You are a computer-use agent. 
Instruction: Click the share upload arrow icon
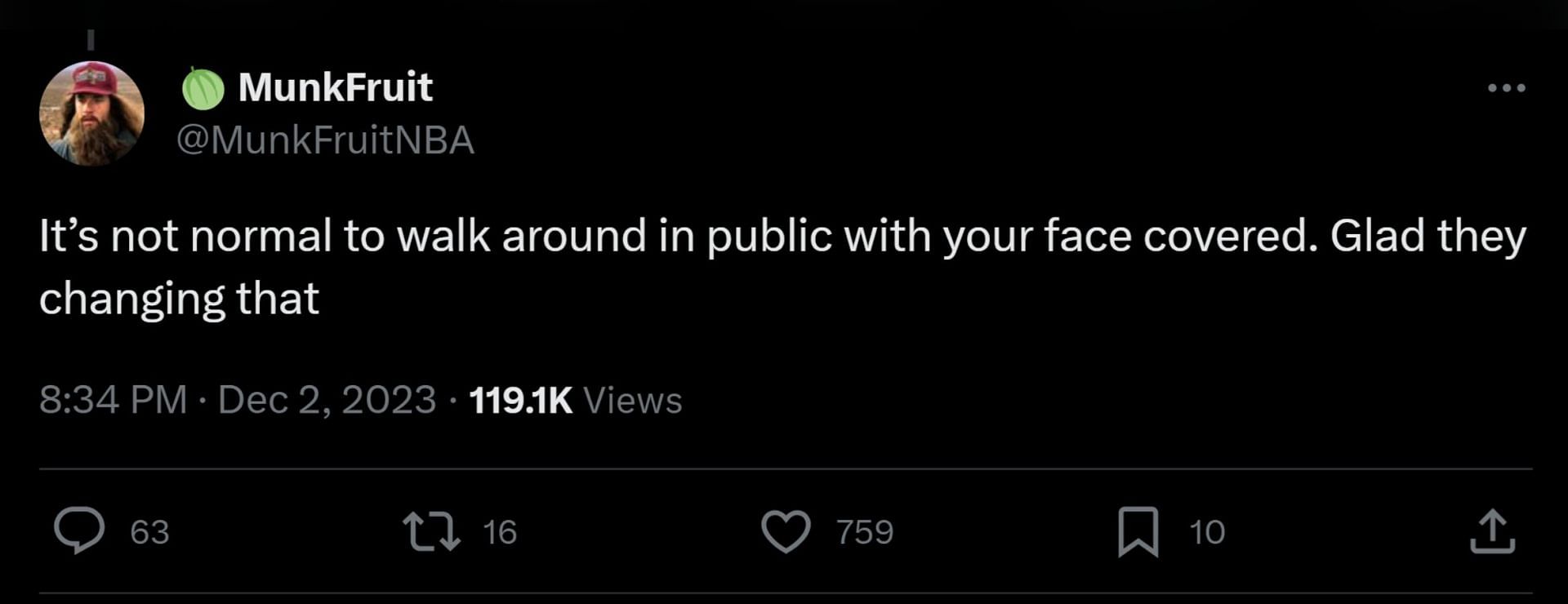point(1492,531)
